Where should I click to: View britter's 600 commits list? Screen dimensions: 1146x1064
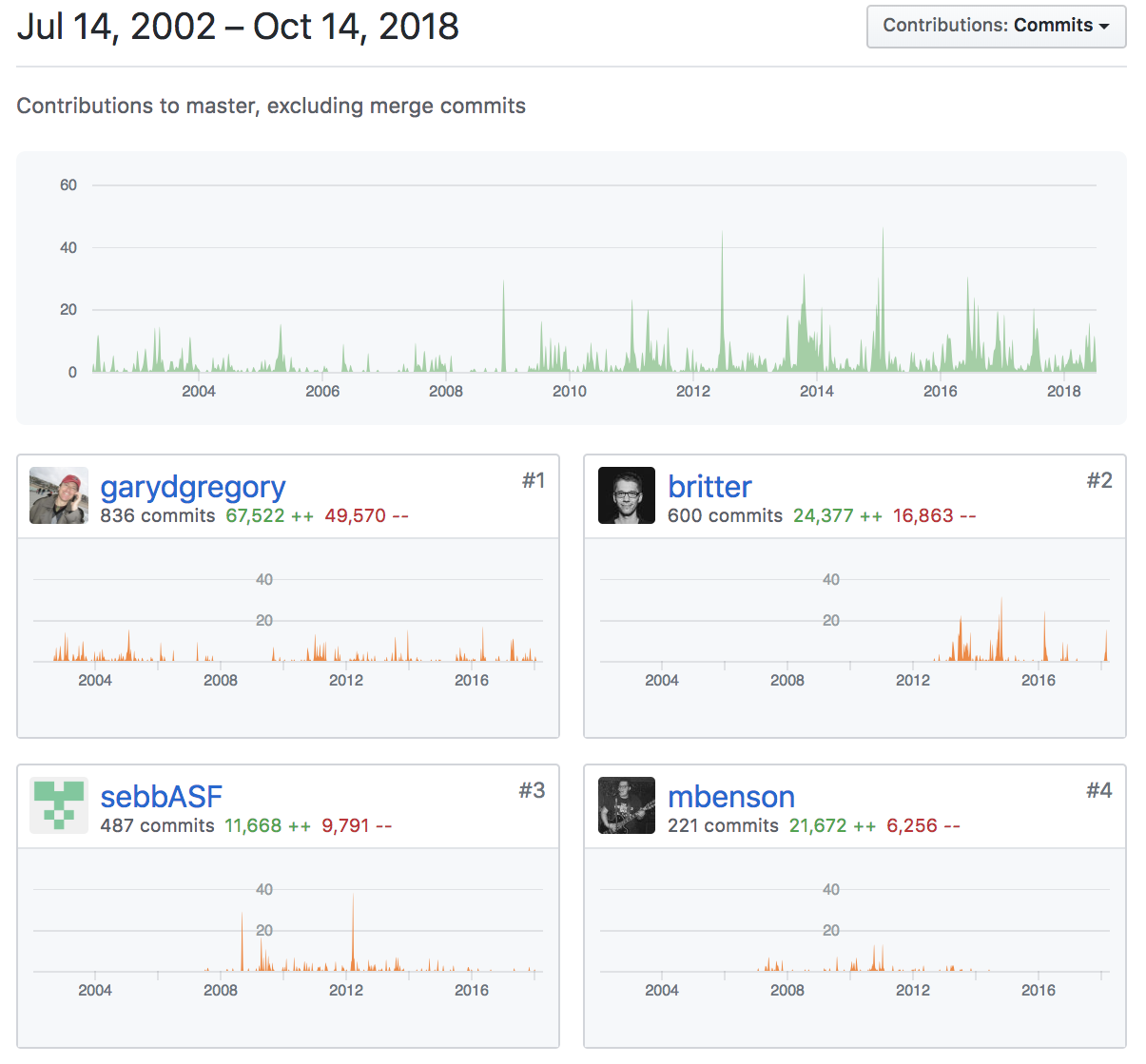(725, 516)
